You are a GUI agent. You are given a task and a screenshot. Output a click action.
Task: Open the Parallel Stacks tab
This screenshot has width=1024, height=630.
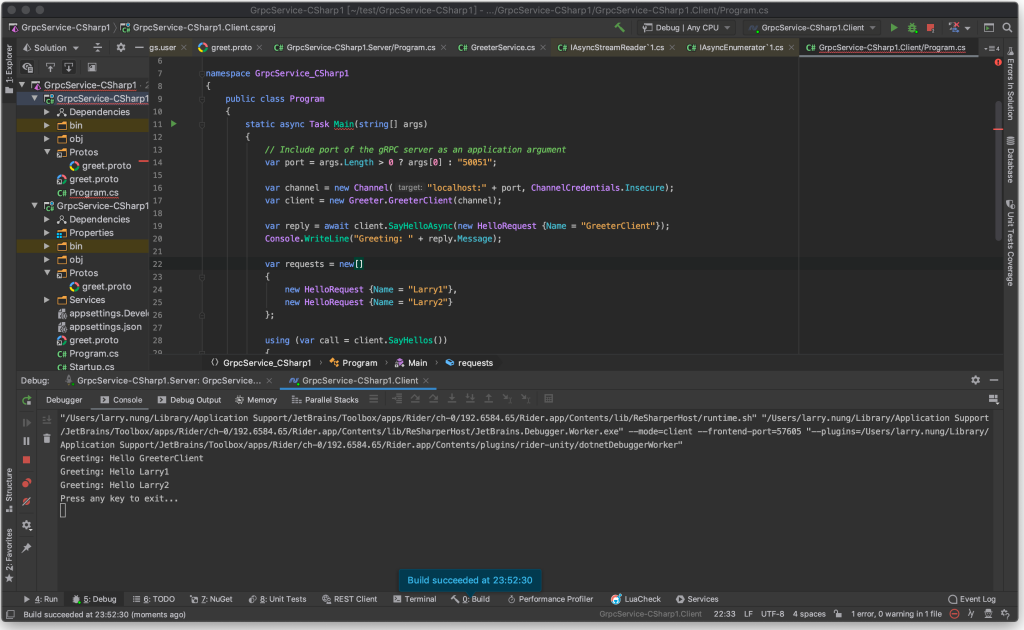(325, 400)
